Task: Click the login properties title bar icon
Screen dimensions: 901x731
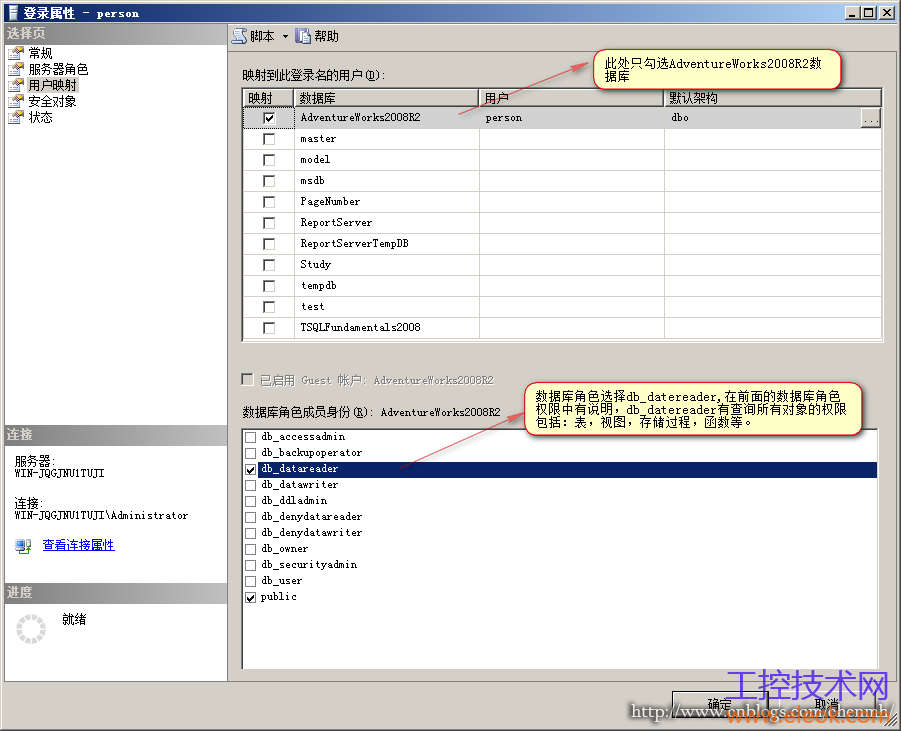Action: [13, 13]
